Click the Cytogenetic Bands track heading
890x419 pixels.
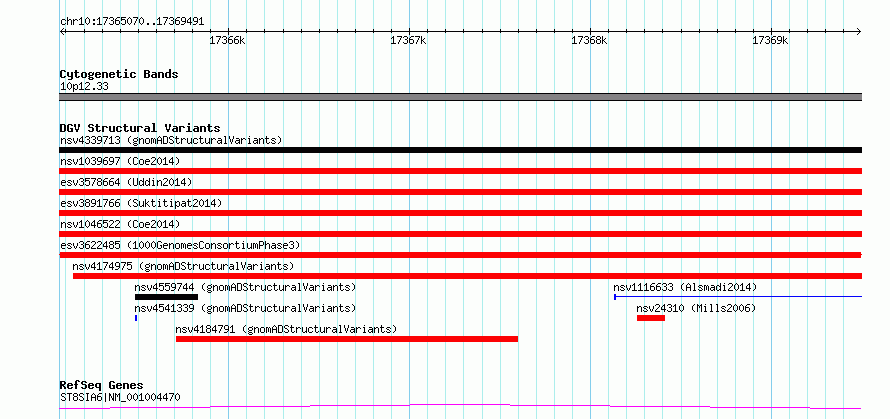[x=119, y=74]
